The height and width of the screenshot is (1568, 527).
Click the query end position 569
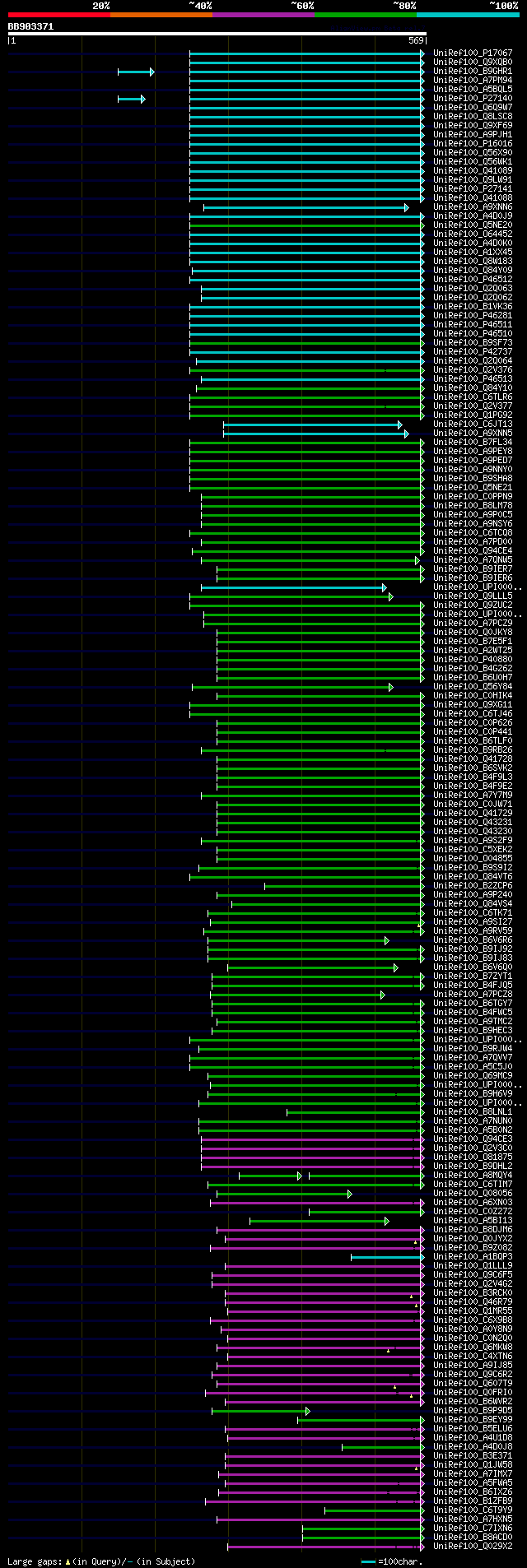[x=416, y=40]
